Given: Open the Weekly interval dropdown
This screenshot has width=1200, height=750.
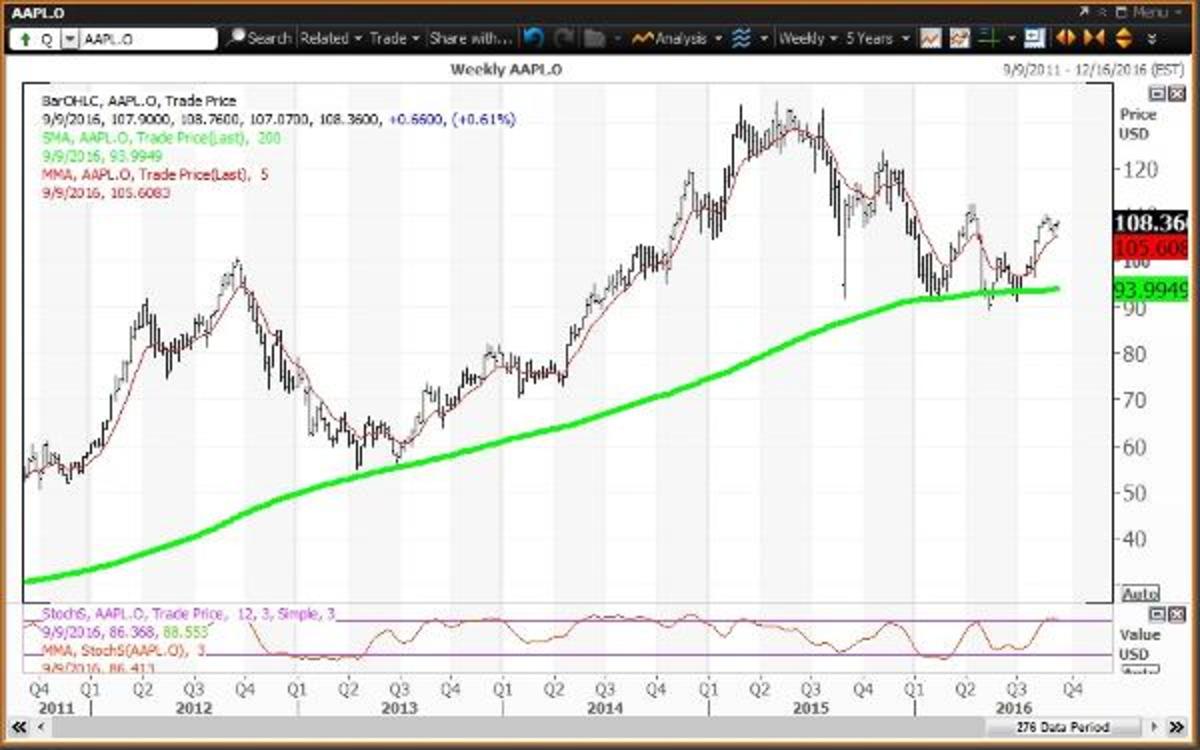Looking at the screenshot, I should click(807, 39).
